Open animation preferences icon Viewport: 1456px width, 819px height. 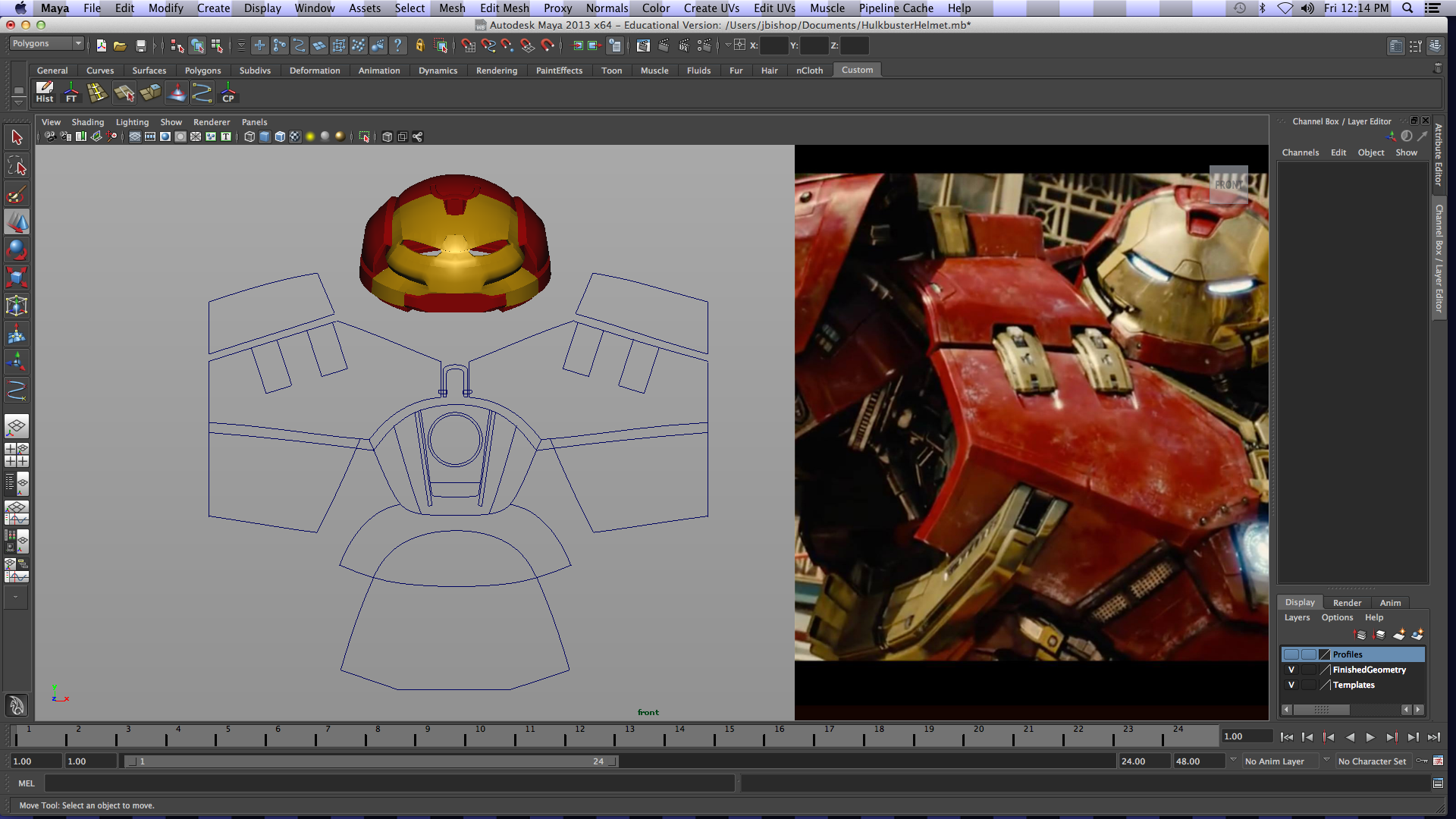[x=1438, y=761]
